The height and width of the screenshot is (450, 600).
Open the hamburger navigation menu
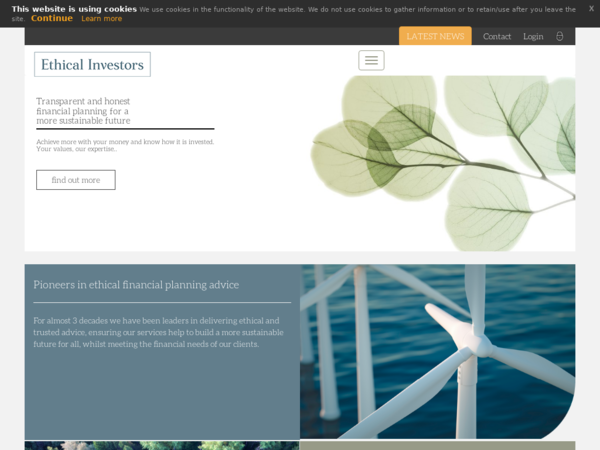[x=371, y=60]
